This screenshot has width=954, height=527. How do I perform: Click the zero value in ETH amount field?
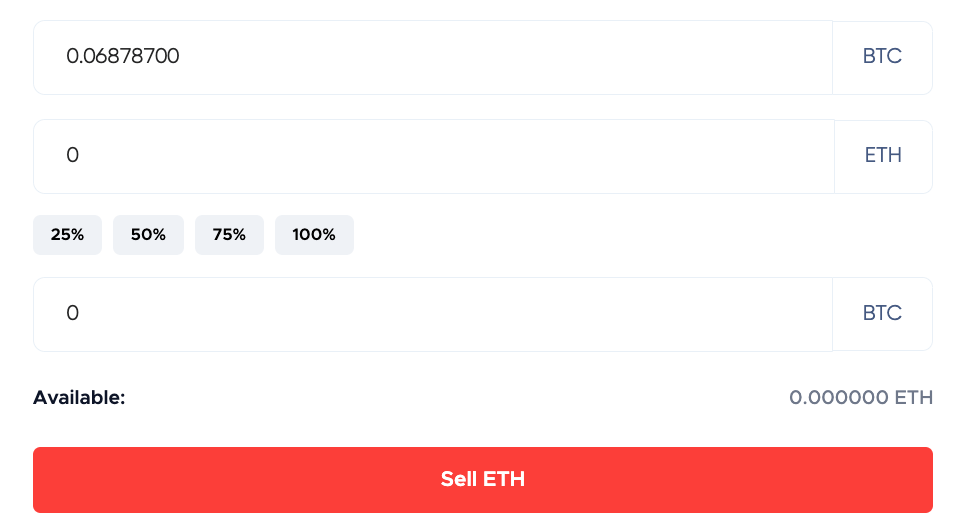[x=72, y=156]
